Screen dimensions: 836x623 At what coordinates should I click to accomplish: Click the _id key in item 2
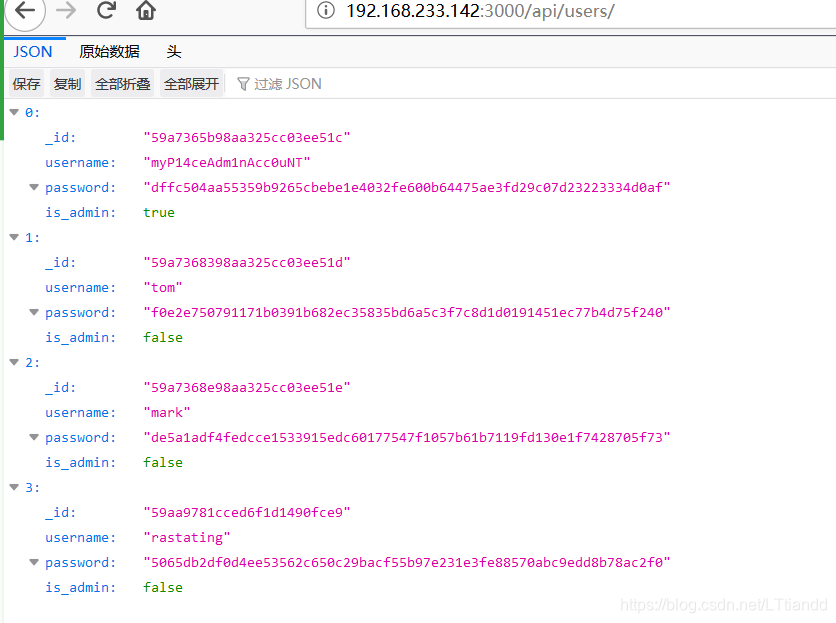[60, 388]
